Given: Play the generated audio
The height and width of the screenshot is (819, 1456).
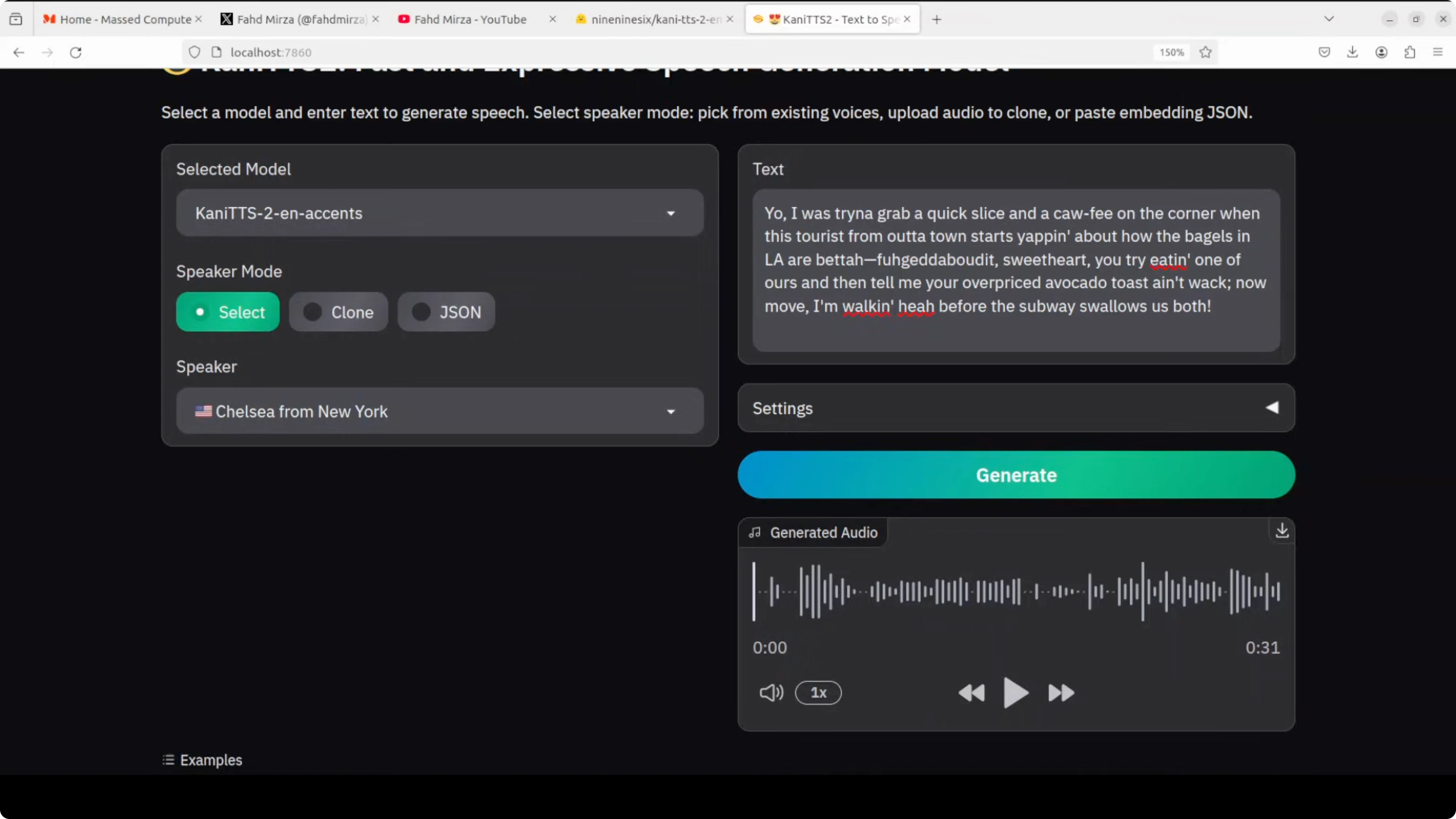Looking at the screenshot, I should click(1014, 694).
